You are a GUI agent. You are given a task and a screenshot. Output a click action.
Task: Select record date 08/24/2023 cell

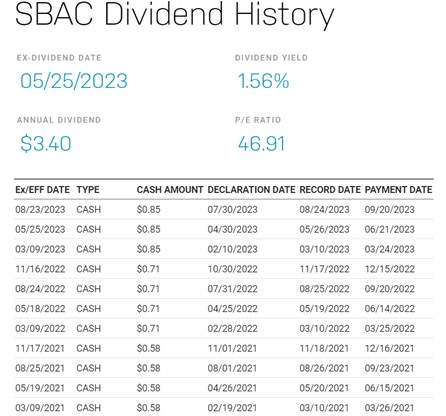[324, 210]
